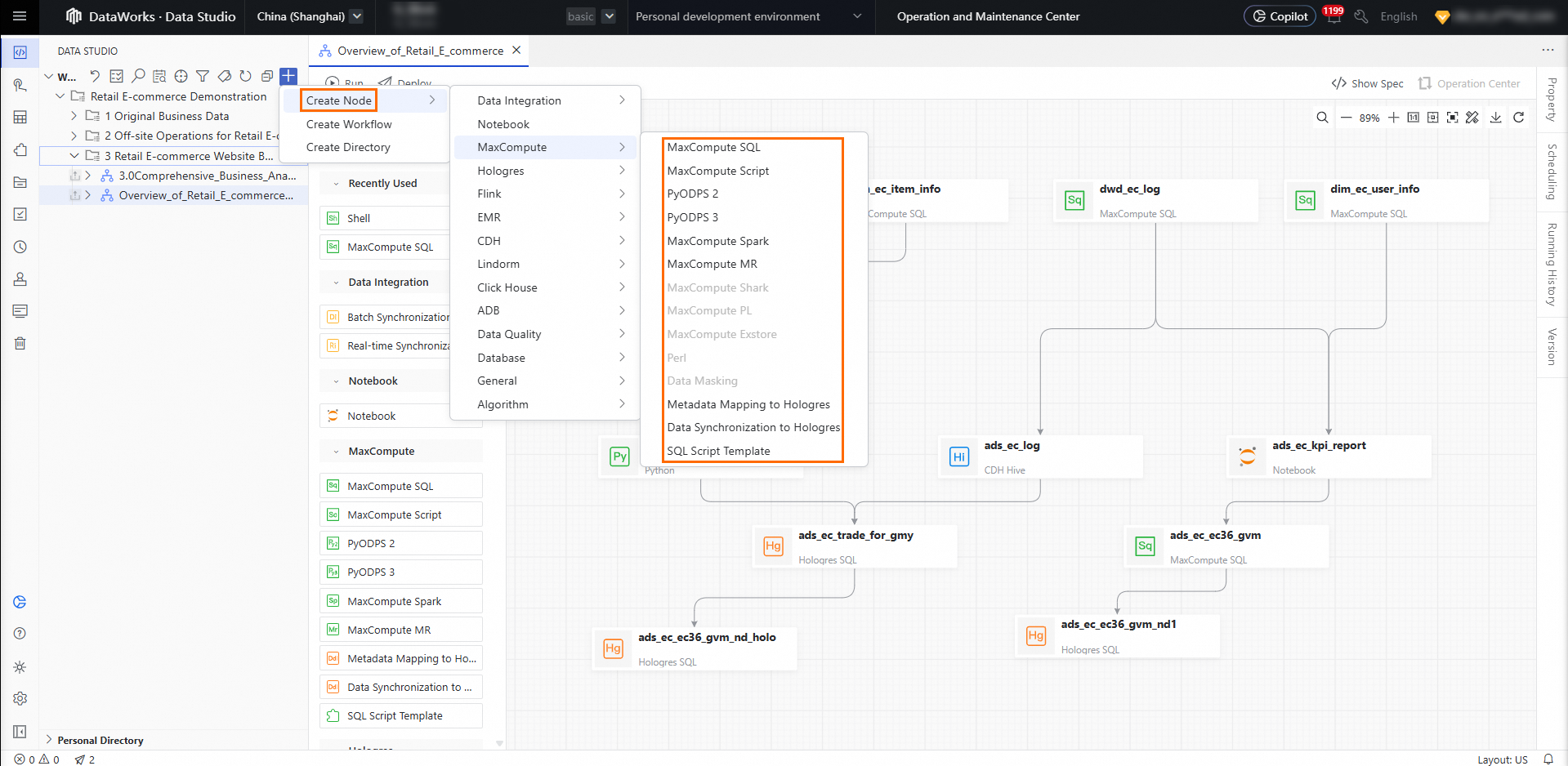
Task: Switch to the Overview_of_Retail_E_commerce tab
Action: [x=420, y=51]
